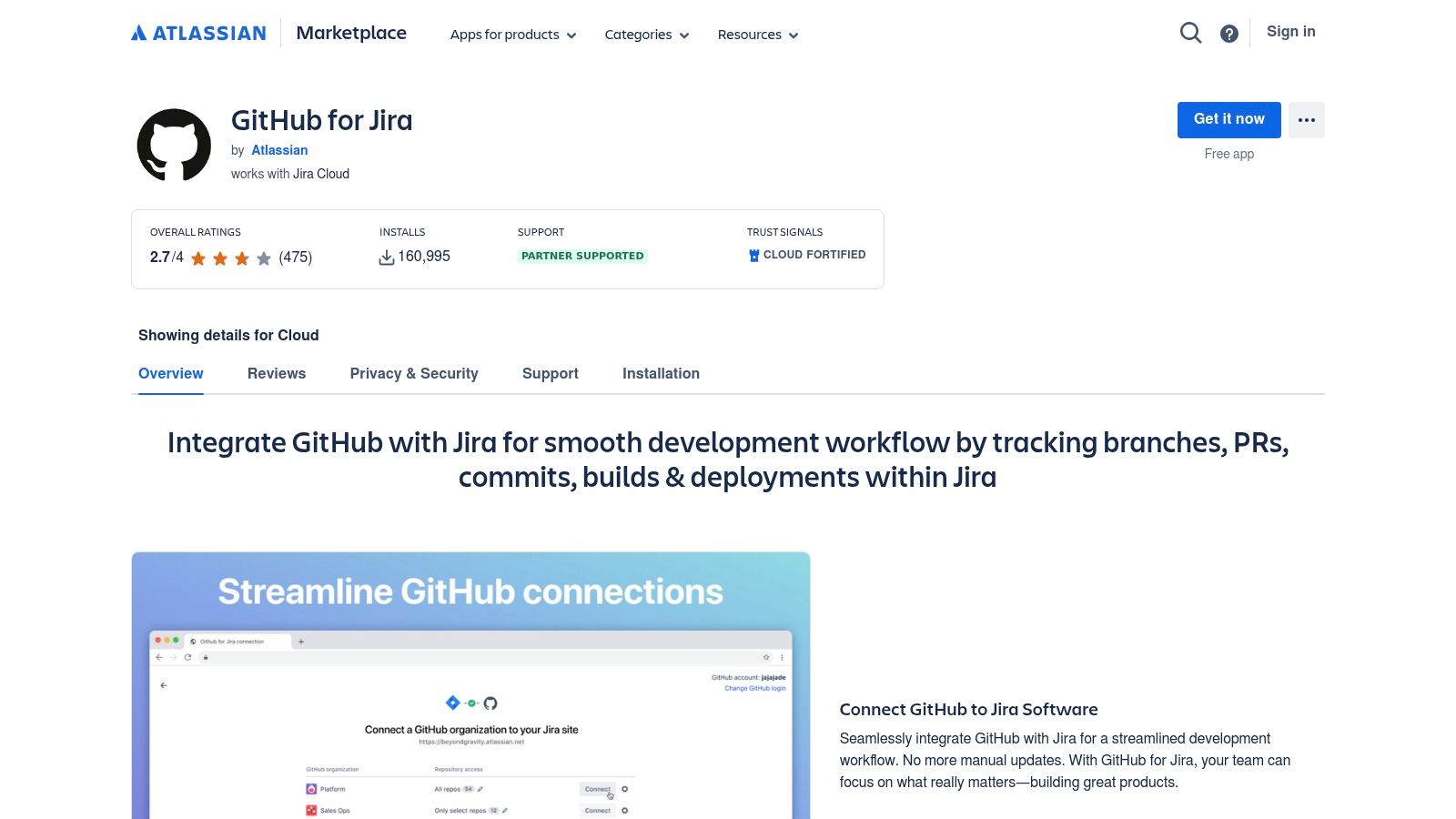The height and width of the screenshot is (819, 1456).
Task: Click works with Jira Cloud text
Action: (290, 174)
